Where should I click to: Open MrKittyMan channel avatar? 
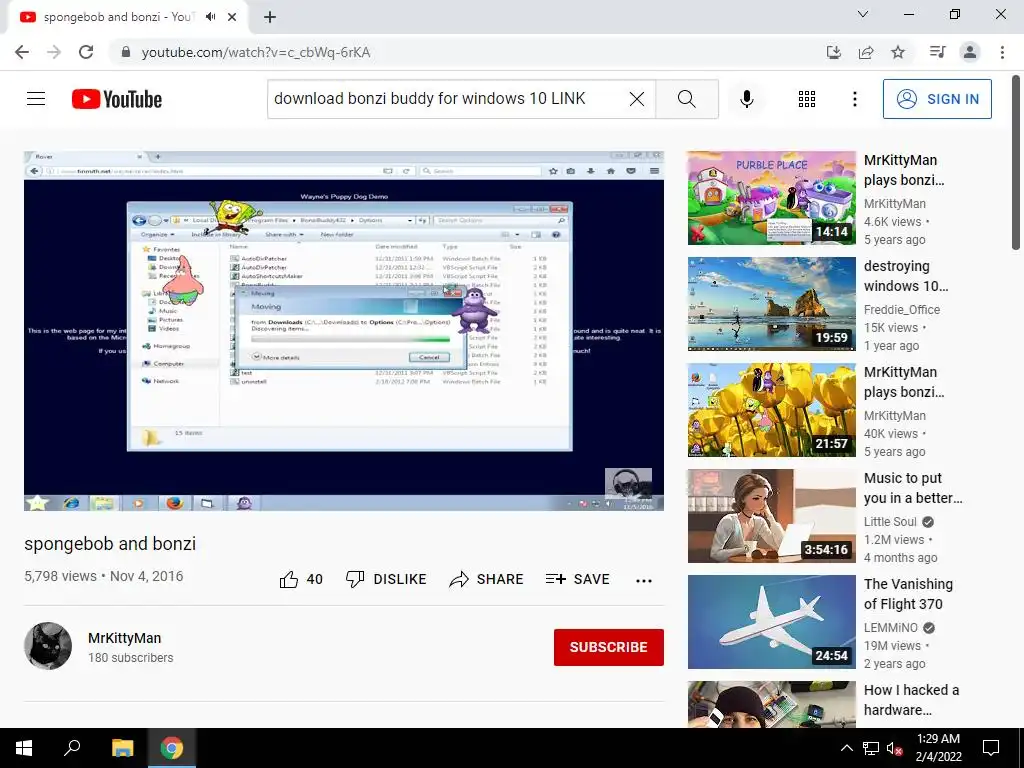pyautogui.click(x=48, y=646)
